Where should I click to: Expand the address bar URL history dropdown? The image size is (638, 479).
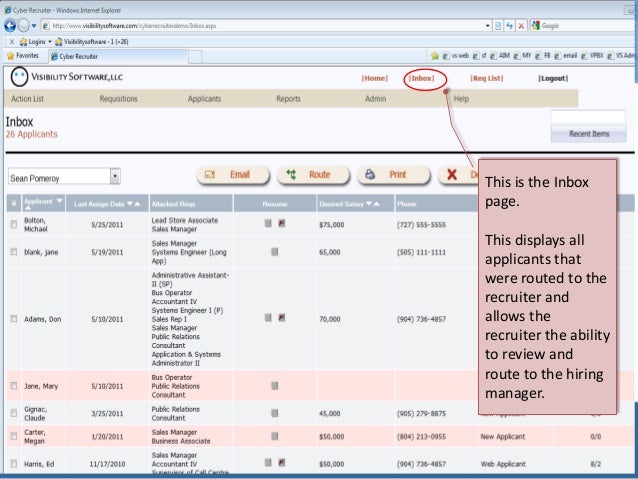coord(487,26)
